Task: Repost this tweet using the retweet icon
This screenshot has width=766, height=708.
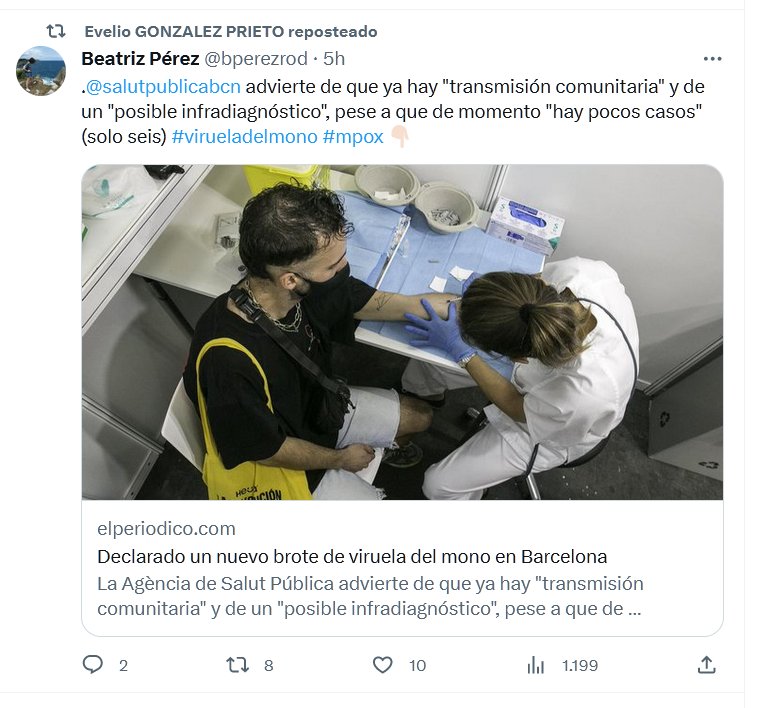Action: point(237,665)
